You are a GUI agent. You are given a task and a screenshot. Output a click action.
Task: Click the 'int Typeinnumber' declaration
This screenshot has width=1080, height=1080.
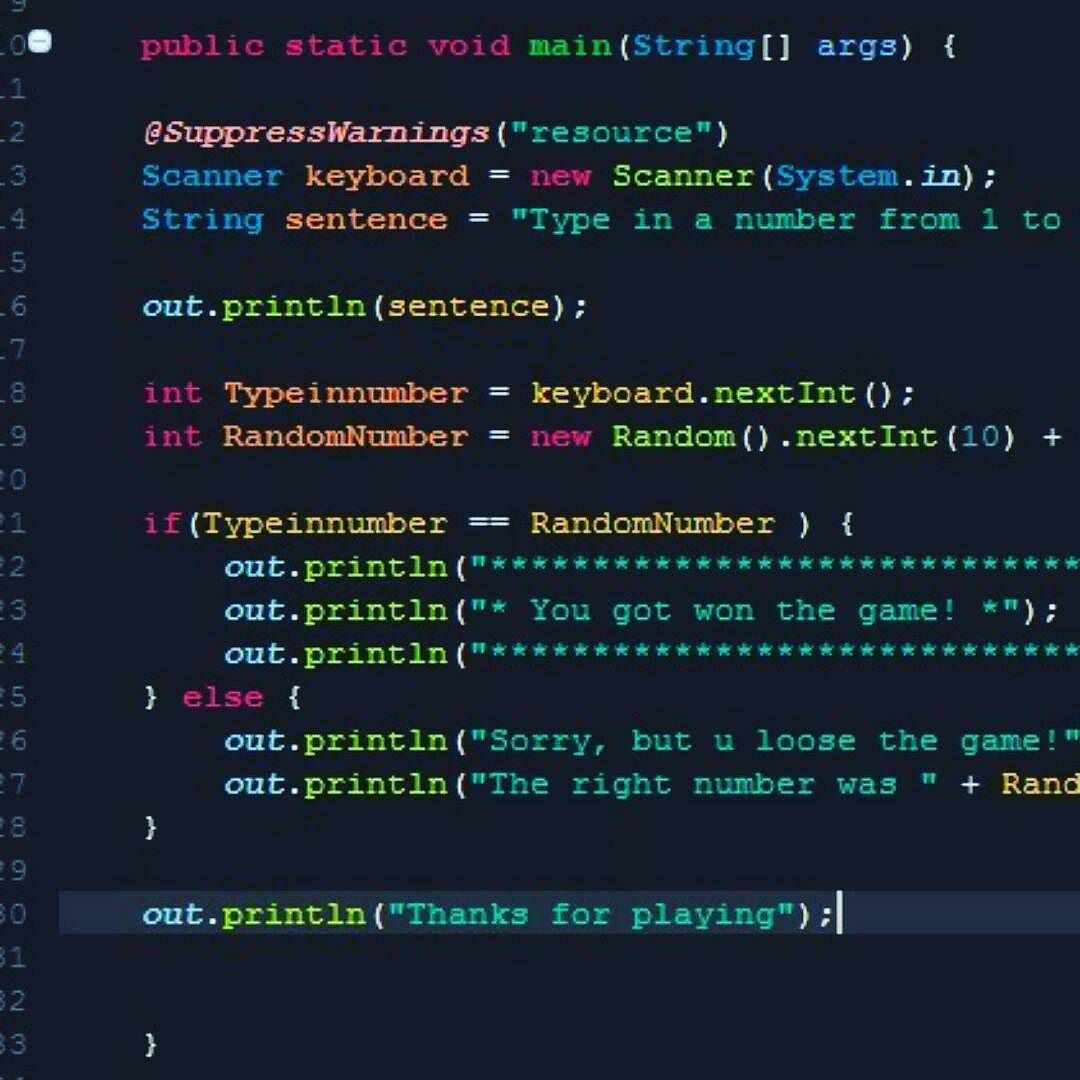(306, 394)
